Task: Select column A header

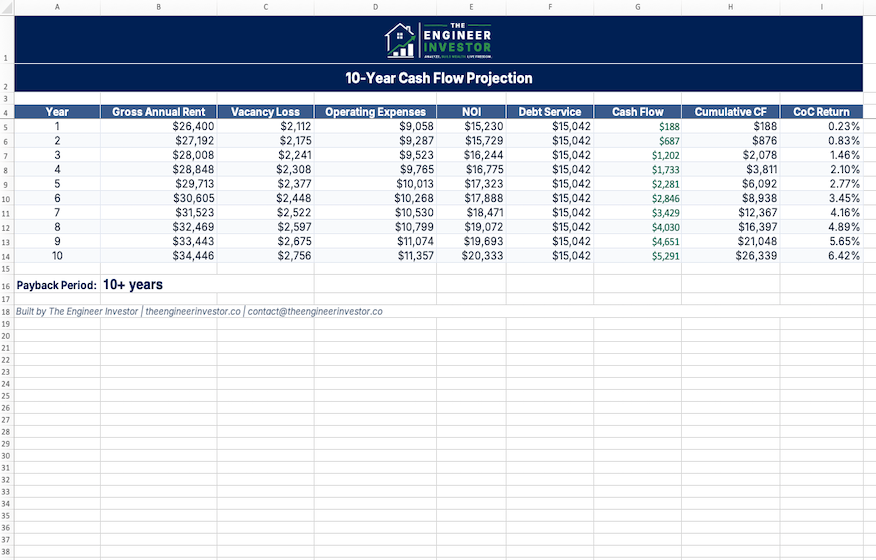Action: 57,7
